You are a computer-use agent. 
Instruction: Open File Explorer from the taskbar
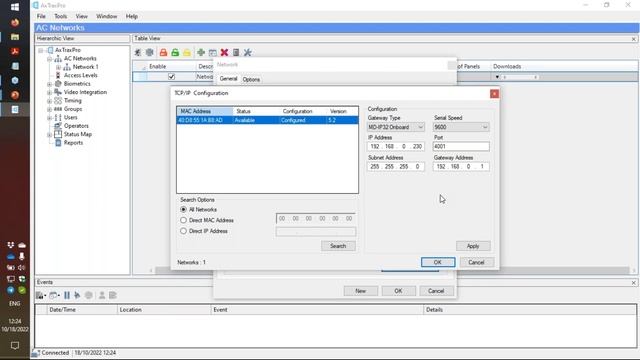click(15, 37)
